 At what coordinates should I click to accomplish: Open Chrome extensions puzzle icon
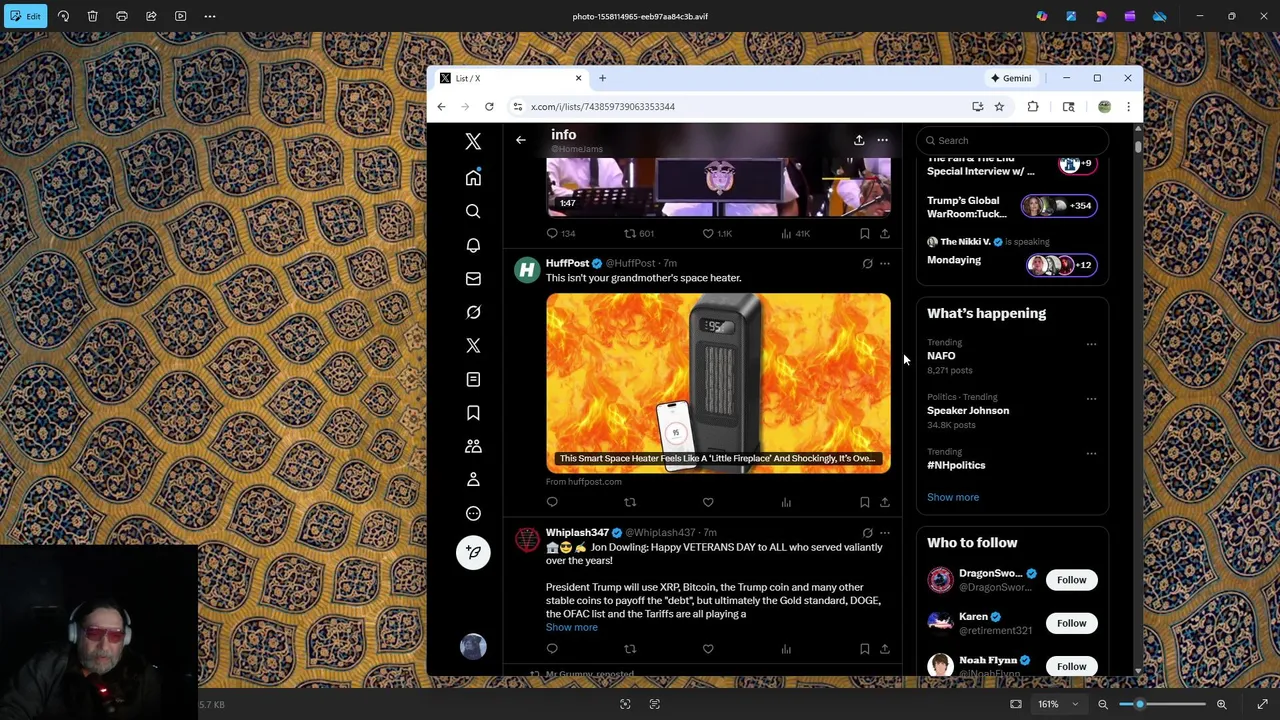1033,107
